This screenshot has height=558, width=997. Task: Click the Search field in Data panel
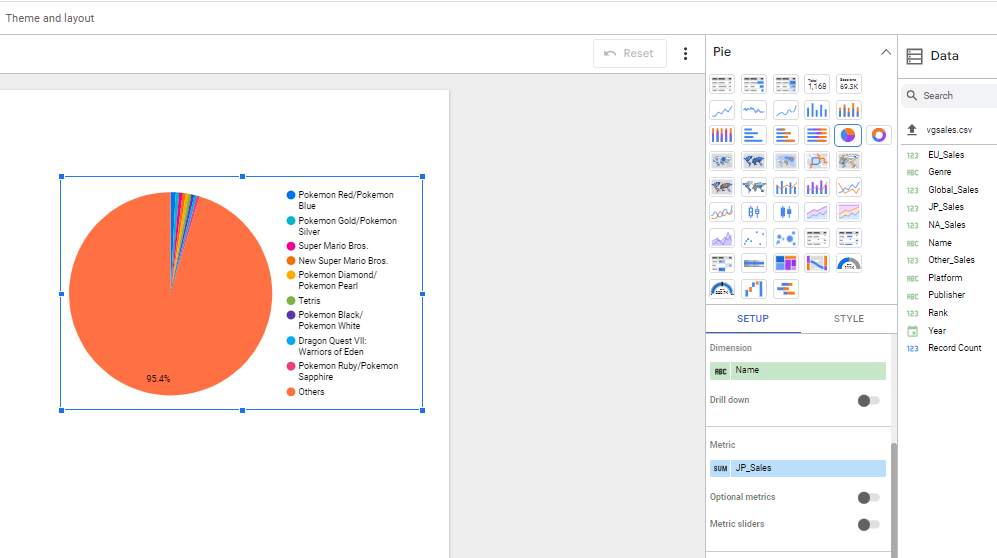point(955,96)
